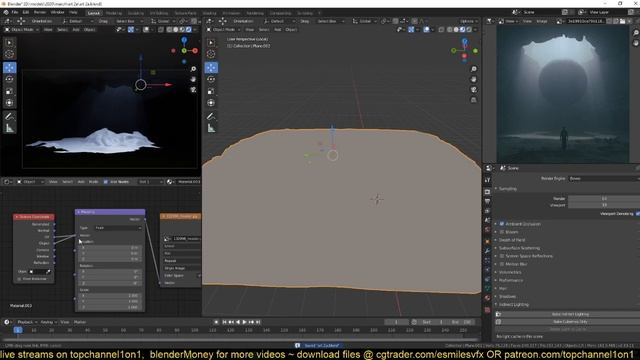The height and width of the screenshot is (360, 640).
Task: Toggle camera view icon in main viewport
Action: 473,89
